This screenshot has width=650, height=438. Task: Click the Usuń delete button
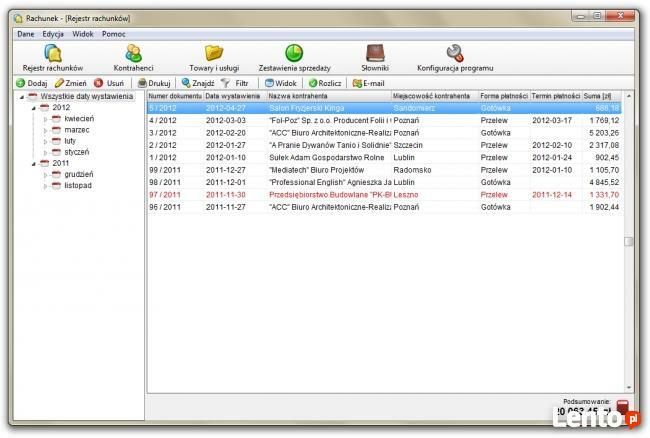pos(109,83)
